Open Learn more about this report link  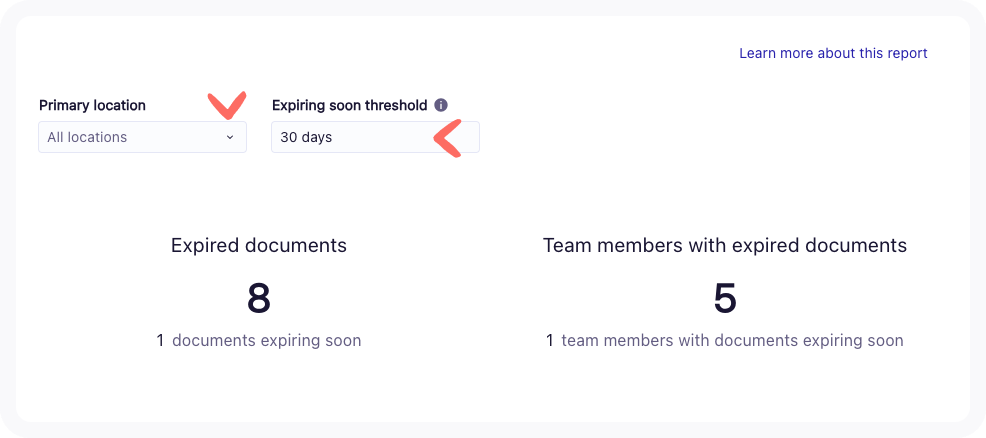tap(833, 53)
